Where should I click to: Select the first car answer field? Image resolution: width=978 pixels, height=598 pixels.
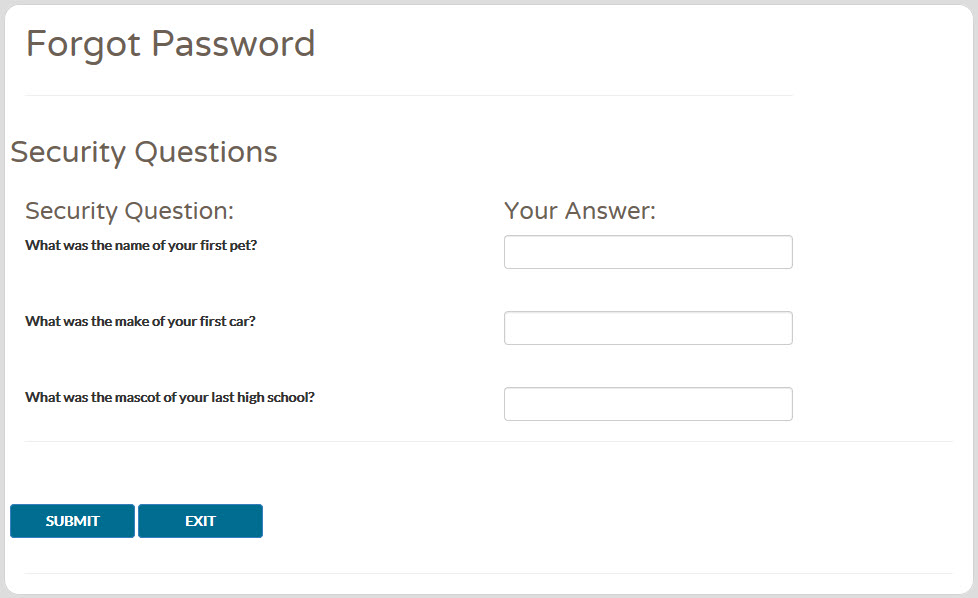point(648,328)
